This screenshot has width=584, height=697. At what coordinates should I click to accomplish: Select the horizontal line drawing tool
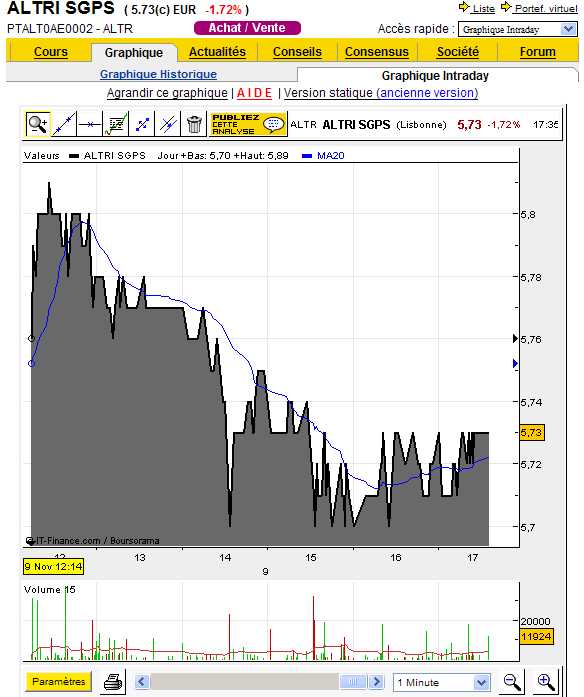[x=90, y=124]
